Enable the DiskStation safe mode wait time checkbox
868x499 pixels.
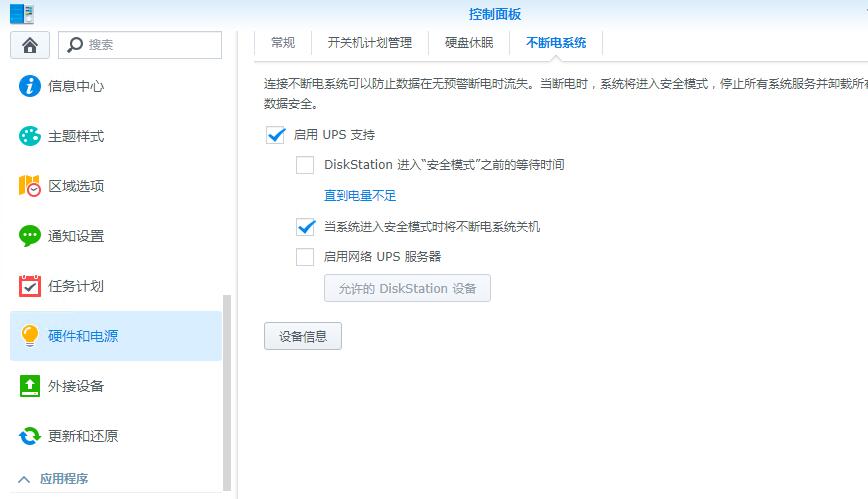(305, 165)
